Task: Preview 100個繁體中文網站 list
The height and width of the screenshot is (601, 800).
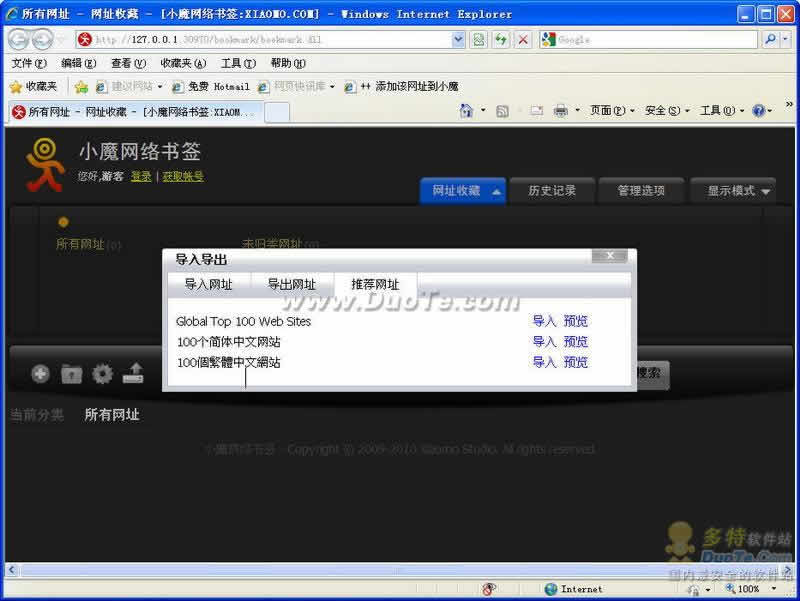Action: (576, 362)
